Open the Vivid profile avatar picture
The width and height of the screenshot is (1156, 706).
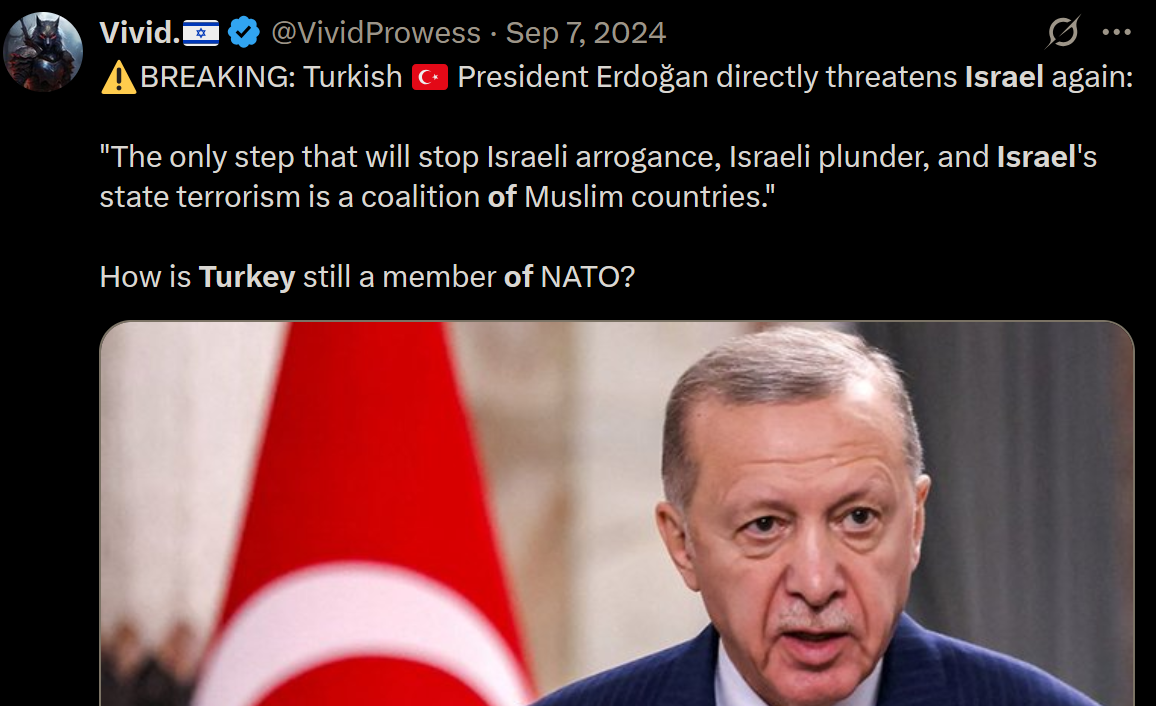point(43,52)
